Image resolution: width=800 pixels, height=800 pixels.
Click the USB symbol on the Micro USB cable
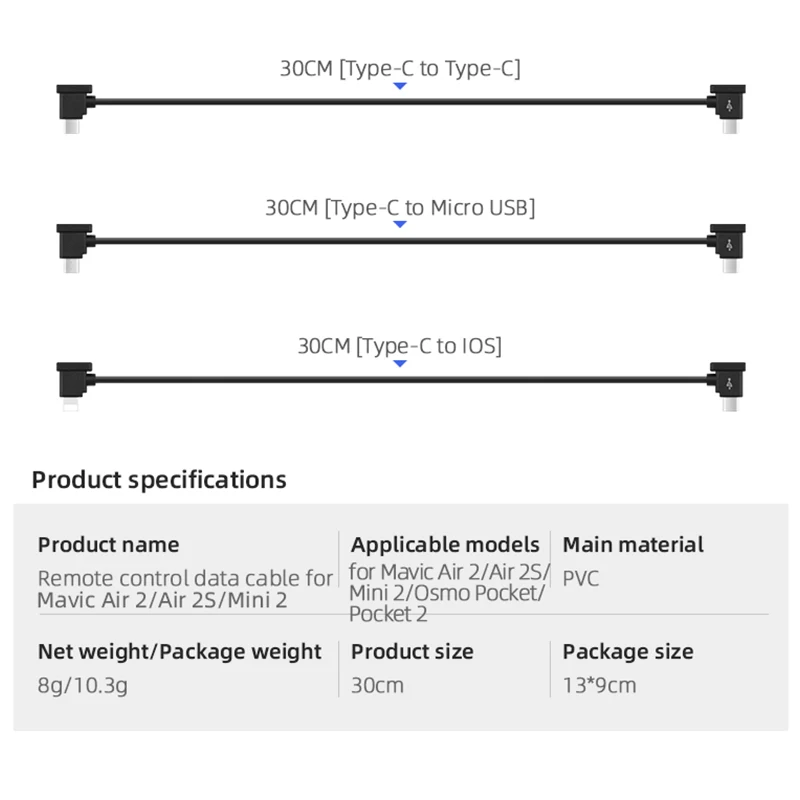tap(731, 242)
